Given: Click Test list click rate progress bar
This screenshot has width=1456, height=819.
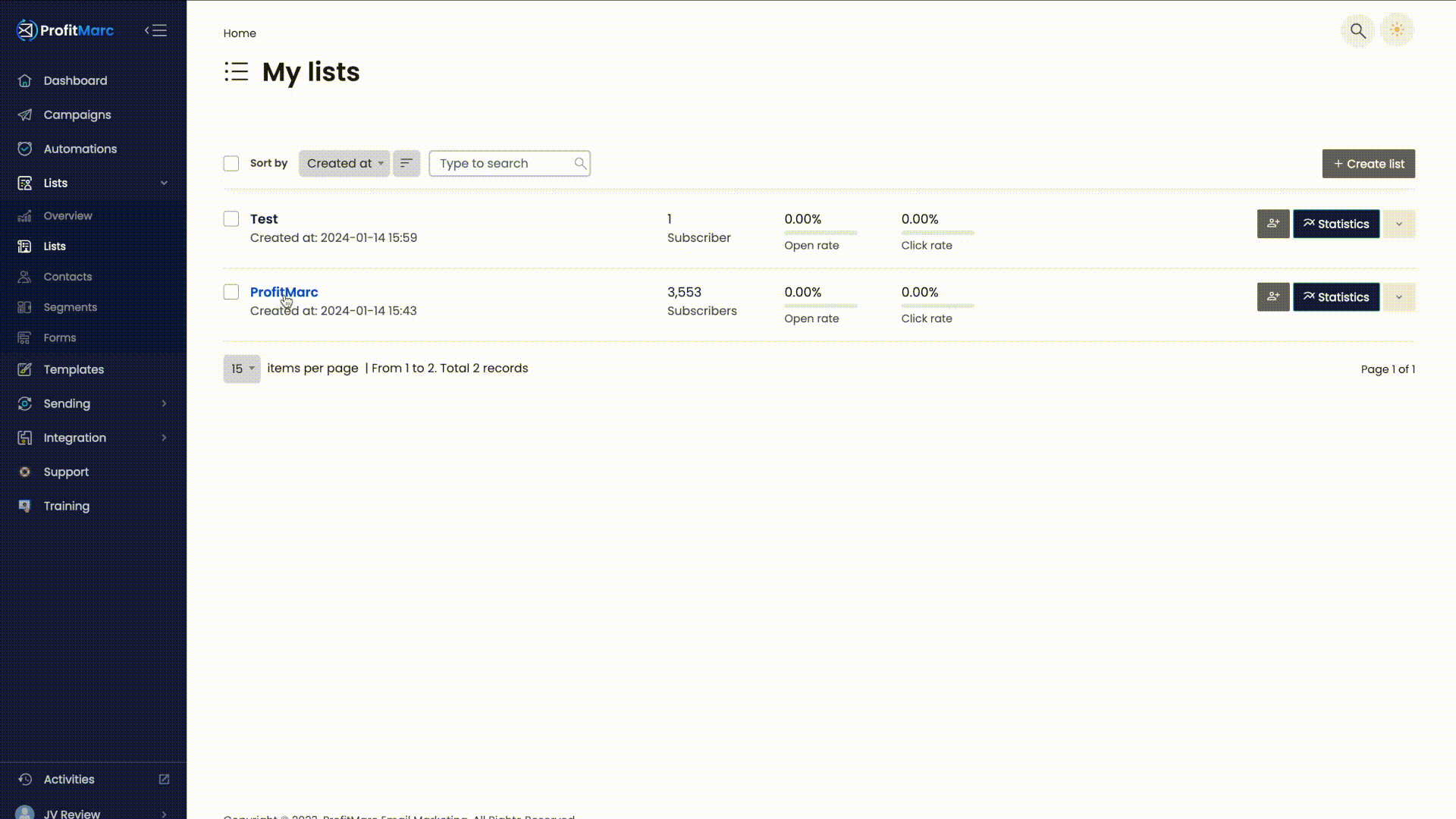Looking at the screenshot, I should (937, 233).
